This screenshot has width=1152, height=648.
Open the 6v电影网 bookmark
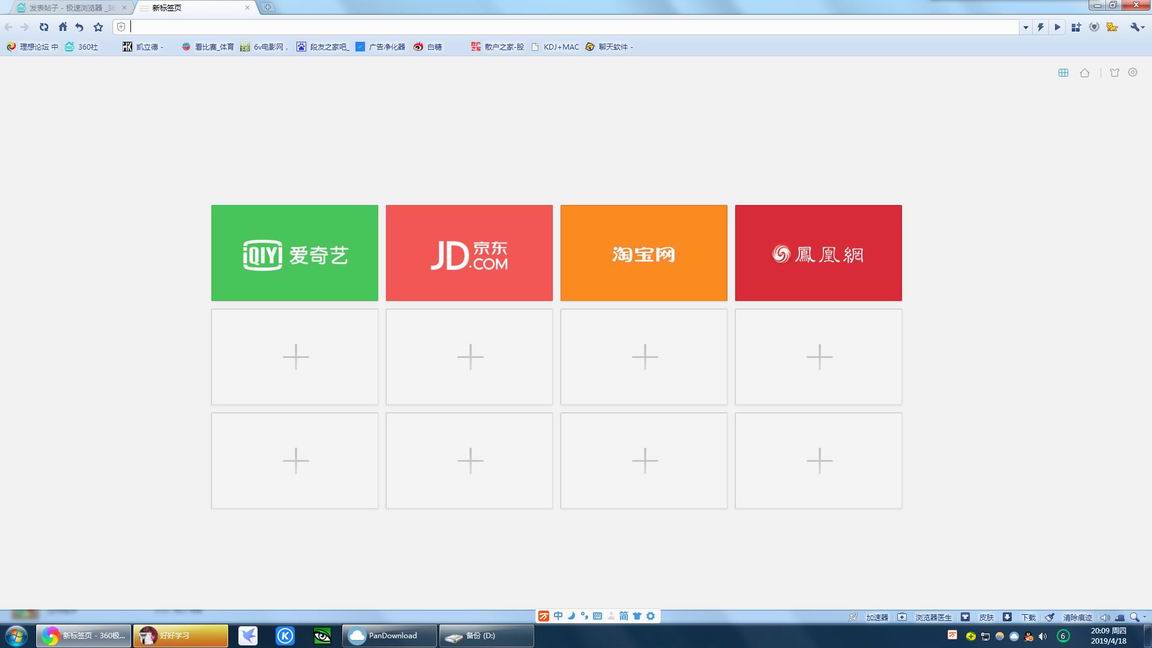pos(264,46)
